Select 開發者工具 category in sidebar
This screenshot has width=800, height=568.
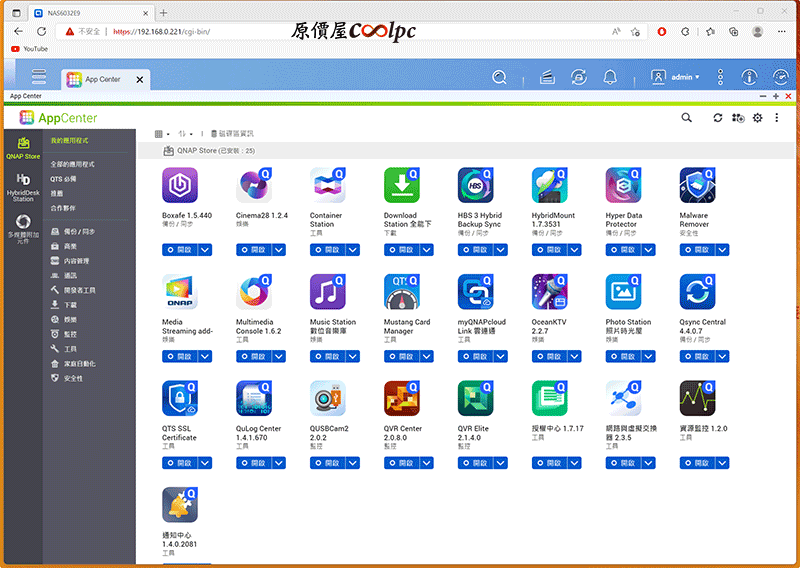(x=73, y=290)
